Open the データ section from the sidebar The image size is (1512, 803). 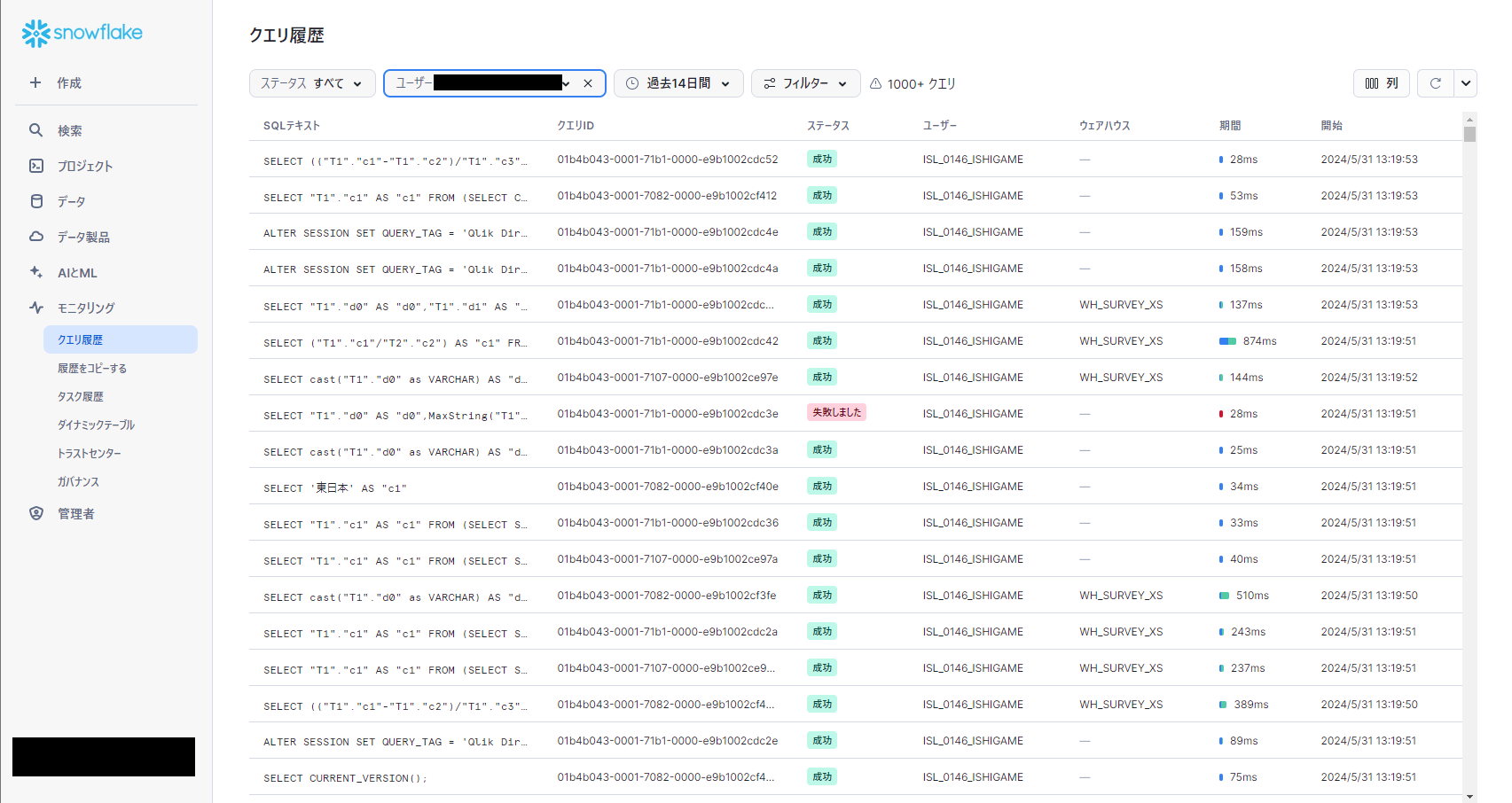(x=36, y=201)
